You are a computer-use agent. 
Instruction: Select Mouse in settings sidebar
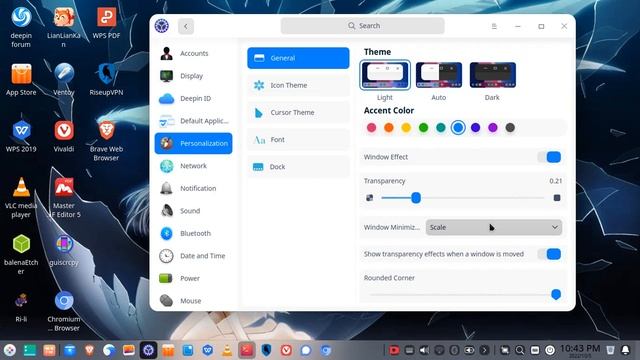coord(193,300)
